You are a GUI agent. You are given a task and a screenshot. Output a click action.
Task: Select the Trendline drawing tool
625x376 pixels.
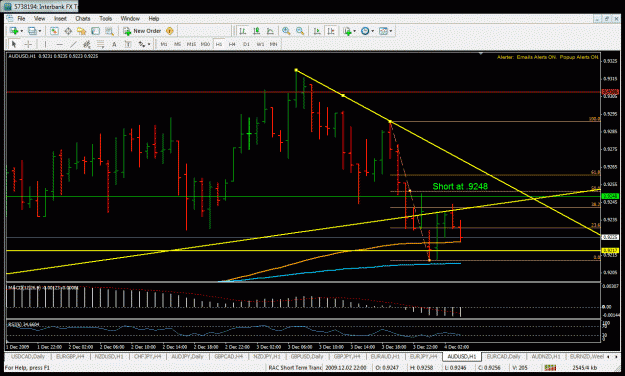point(73,44)
